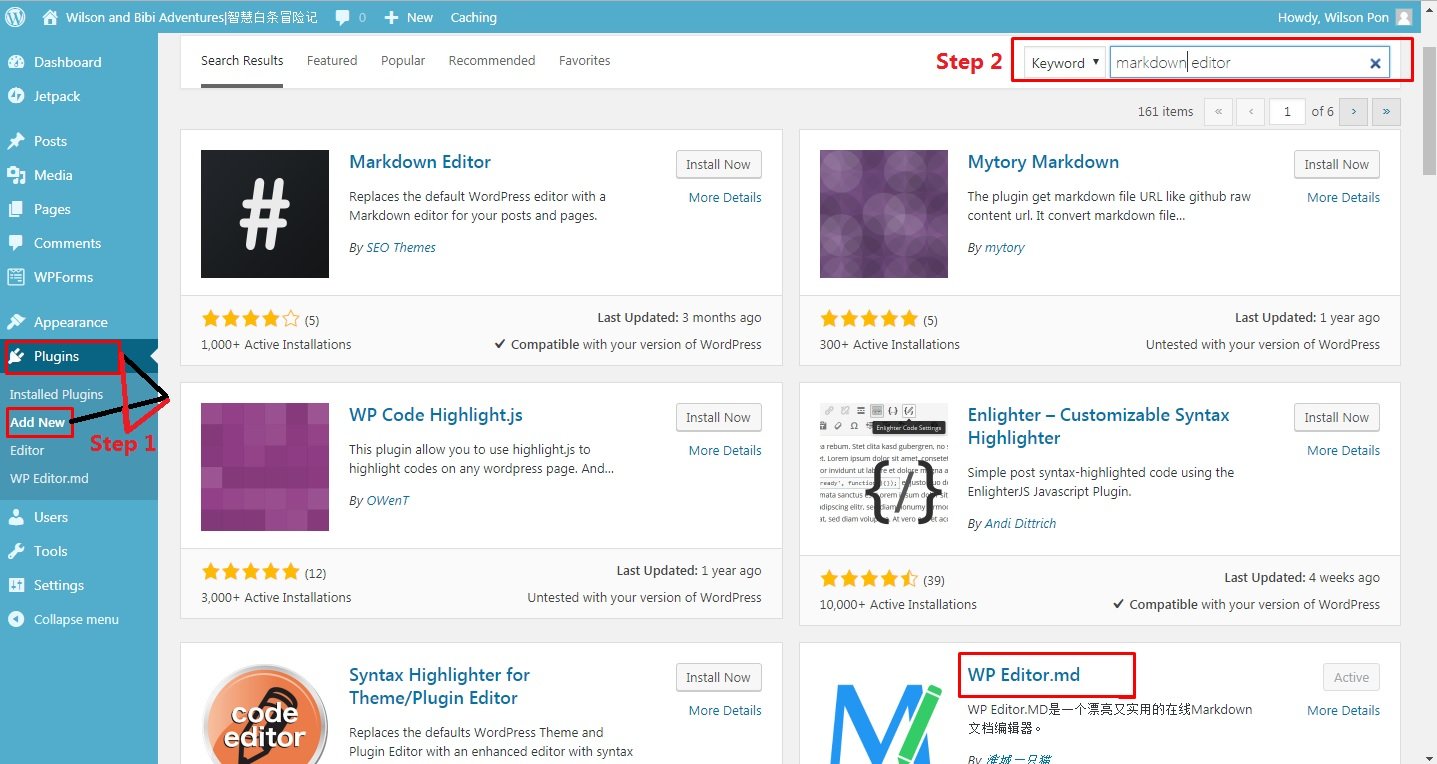The image size is (1437, 764).
Task: View More Details for Markdown Editor
Action: pos(725,198)
